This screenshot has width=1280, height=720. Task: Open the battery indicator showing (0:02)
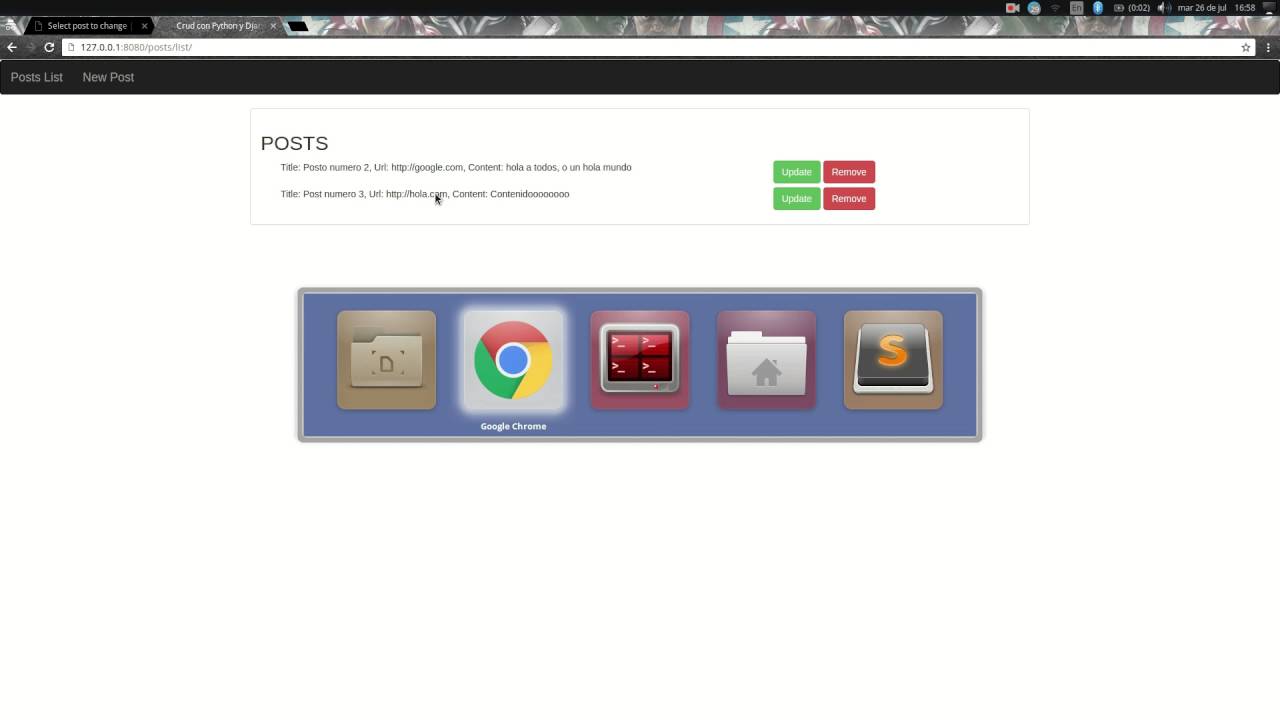click(x=1131, y=8)
